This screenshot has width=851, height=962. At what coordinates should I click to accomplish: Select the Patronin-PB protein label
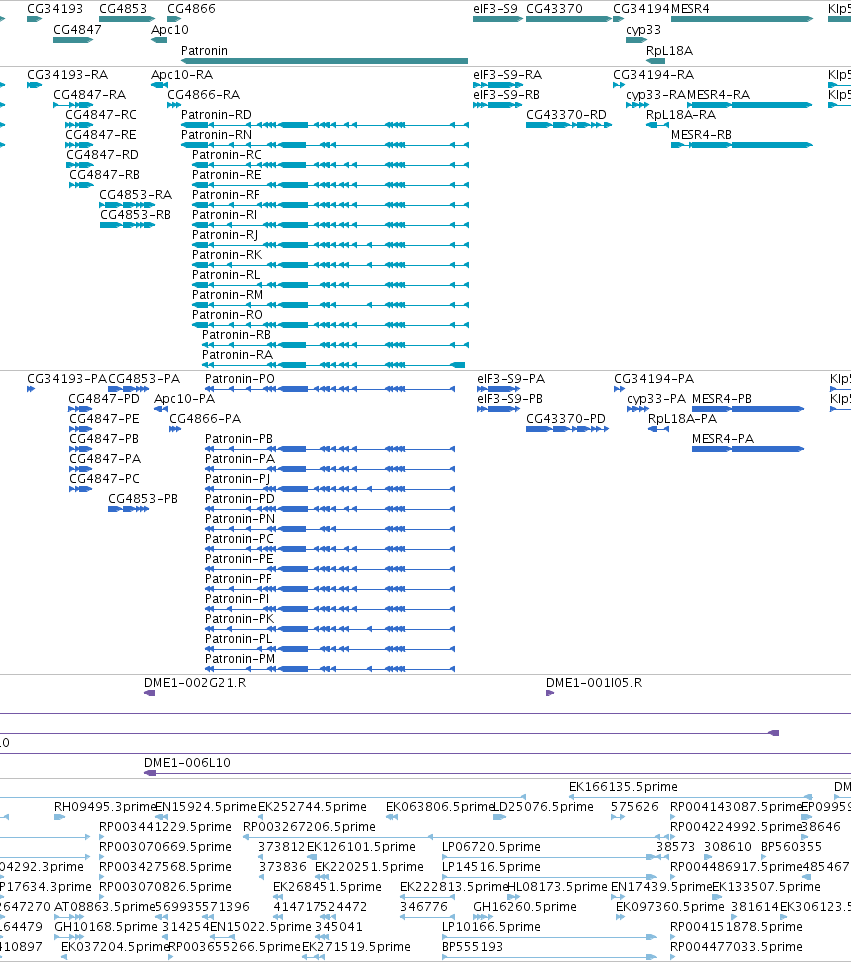[239, 439]
